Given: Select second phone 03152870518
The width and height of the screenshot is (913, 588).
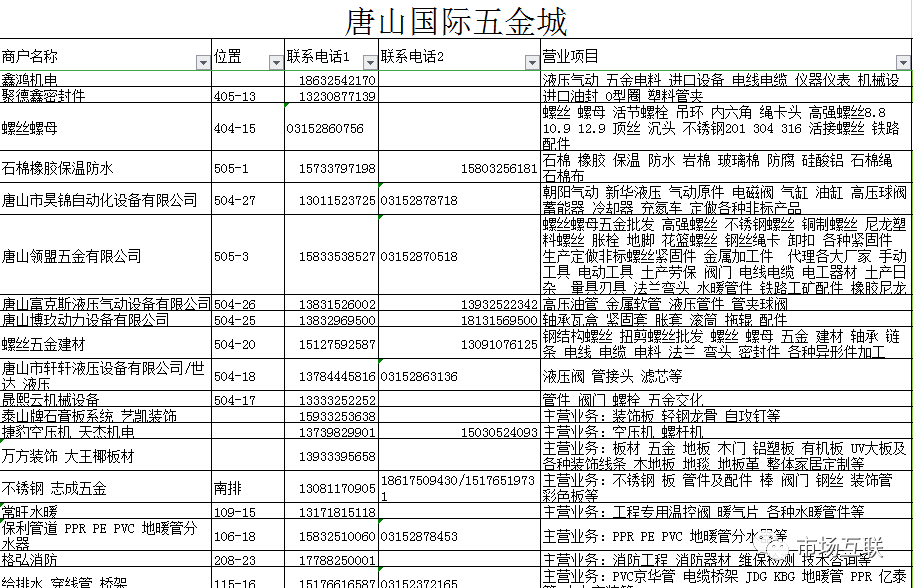Looking at the screenshot, I should coord(459,256).
